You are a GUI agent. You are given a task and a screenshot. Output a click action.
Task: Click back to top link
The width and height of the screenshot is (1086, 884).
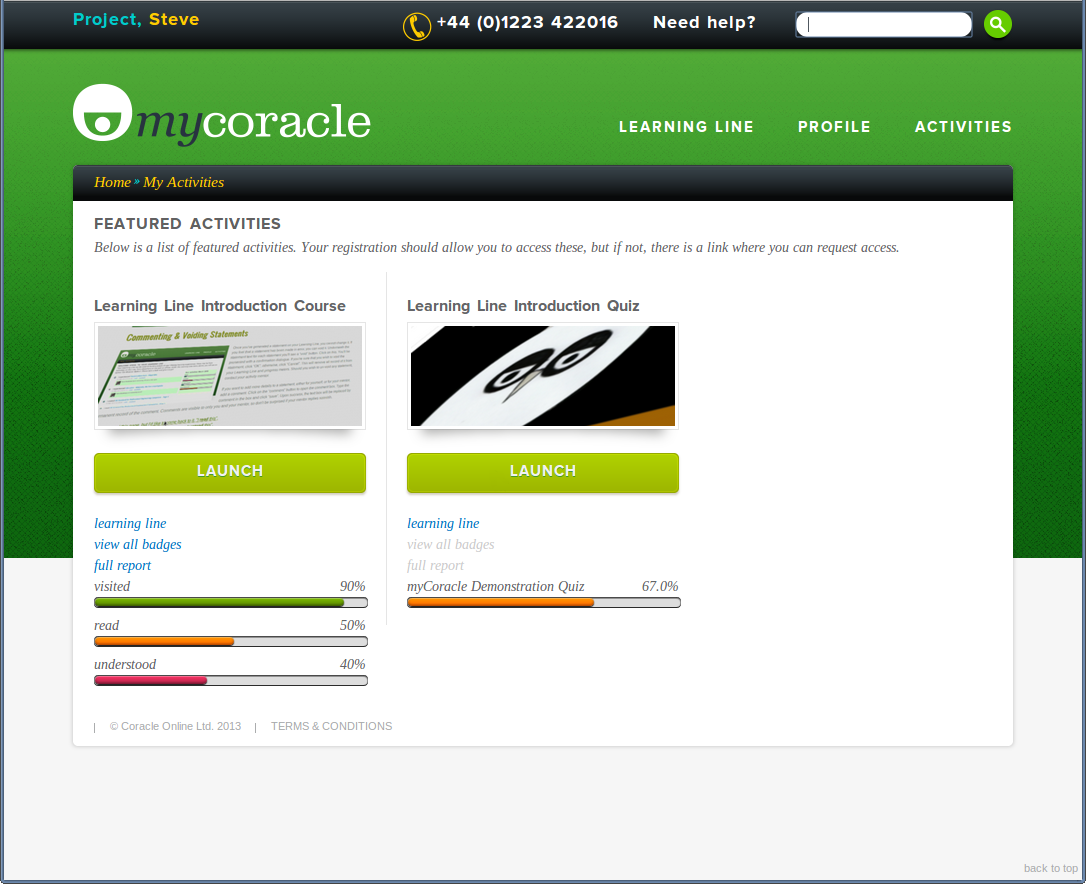coord(1051,868)
